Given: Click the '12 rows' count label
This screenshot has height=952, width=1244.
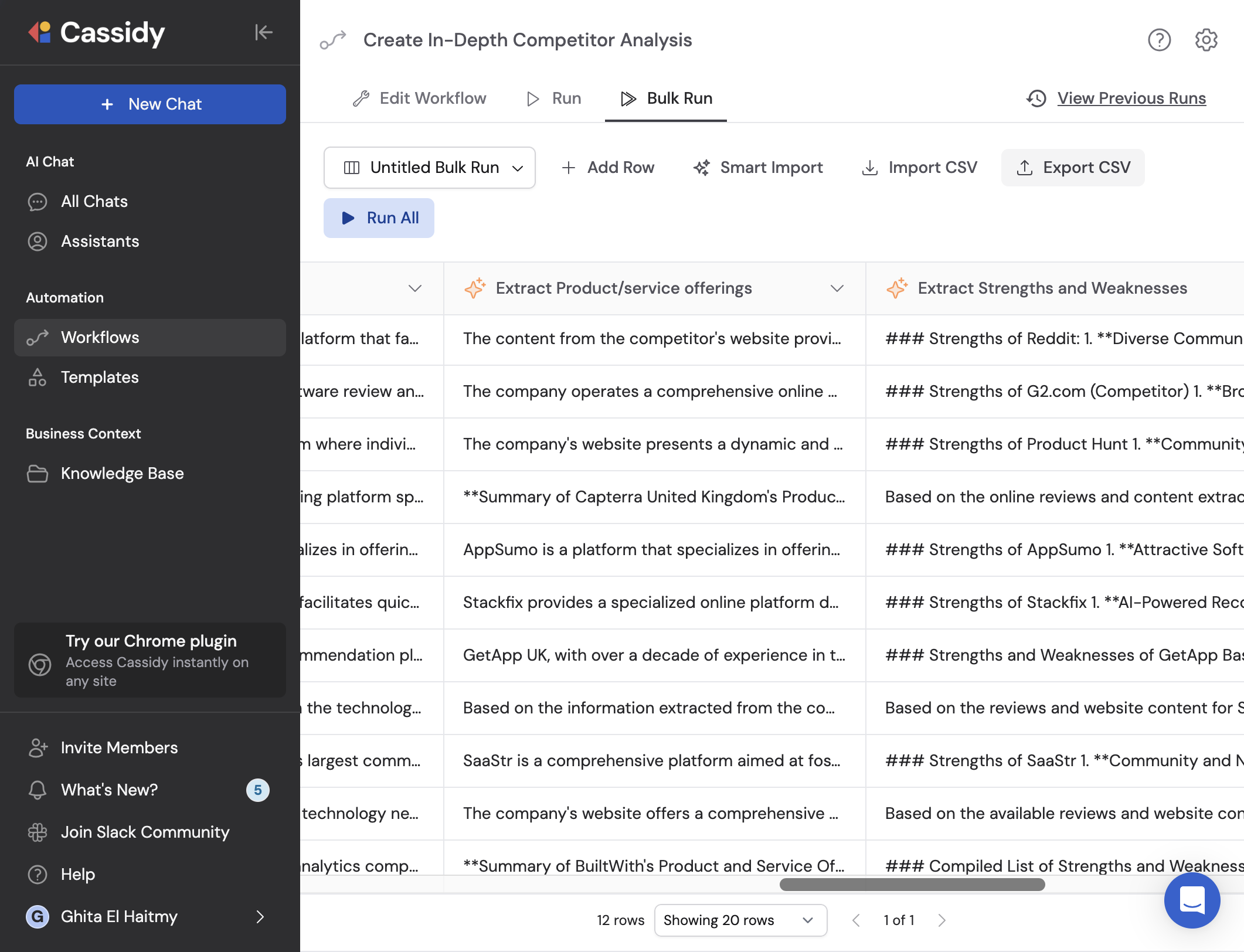Looking at the screenshot, I should 620,920.
